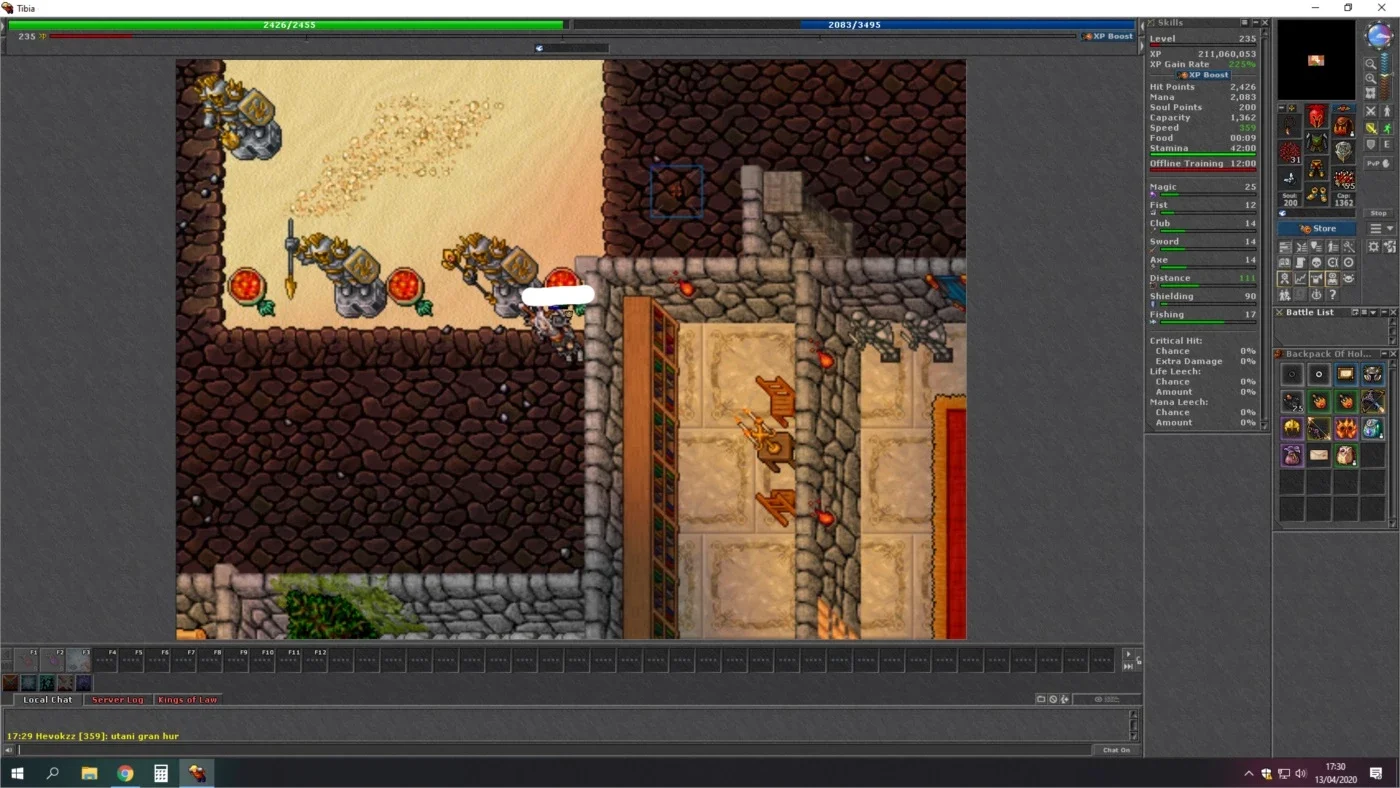The width and height of the screenshot is (1400, 788).
Task: Click the F3 action bar slot
Action: 78,660
